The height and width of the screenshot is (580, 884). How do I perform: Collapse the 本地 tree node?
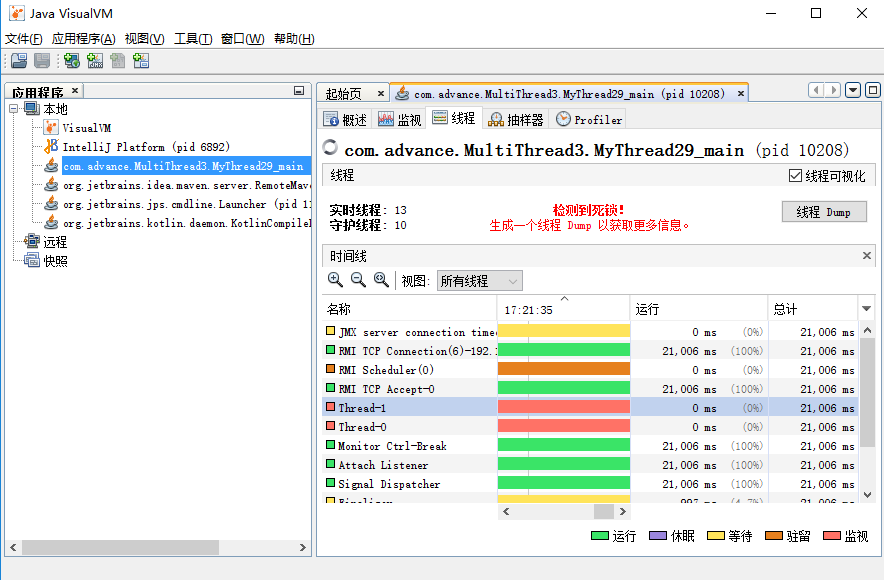[x=14, y=108]
